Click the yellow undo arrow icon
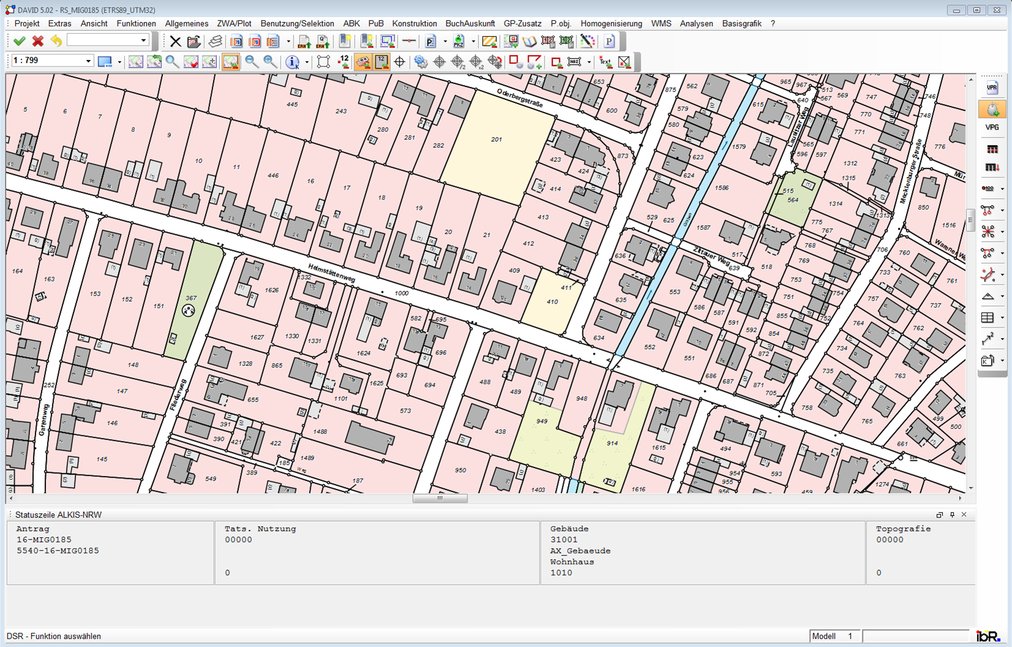 pyautogui.click(x=56, y=41)
